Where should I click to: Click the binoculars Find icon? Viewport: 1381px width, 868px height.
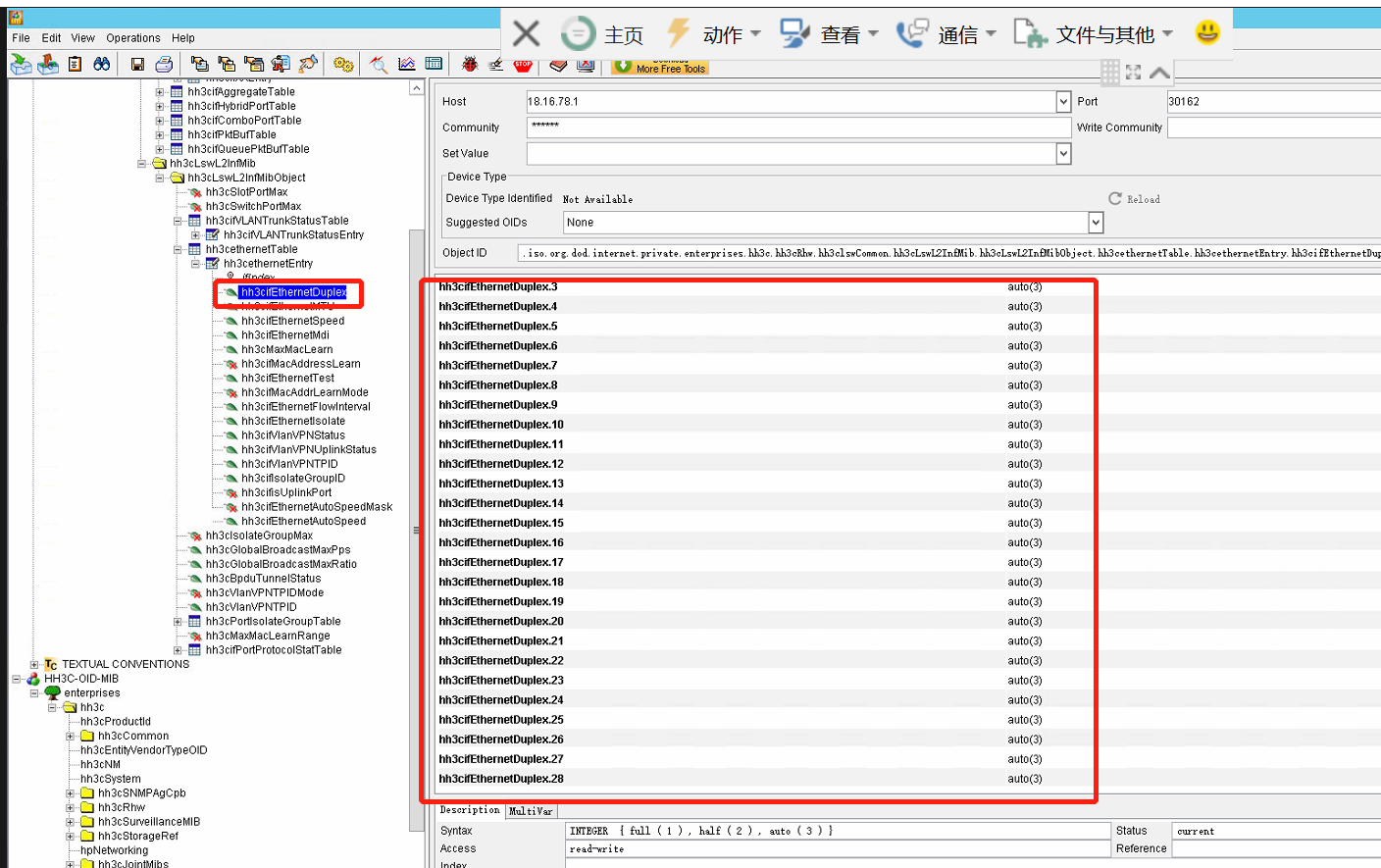pyautogui.click(x=101, y=64)
